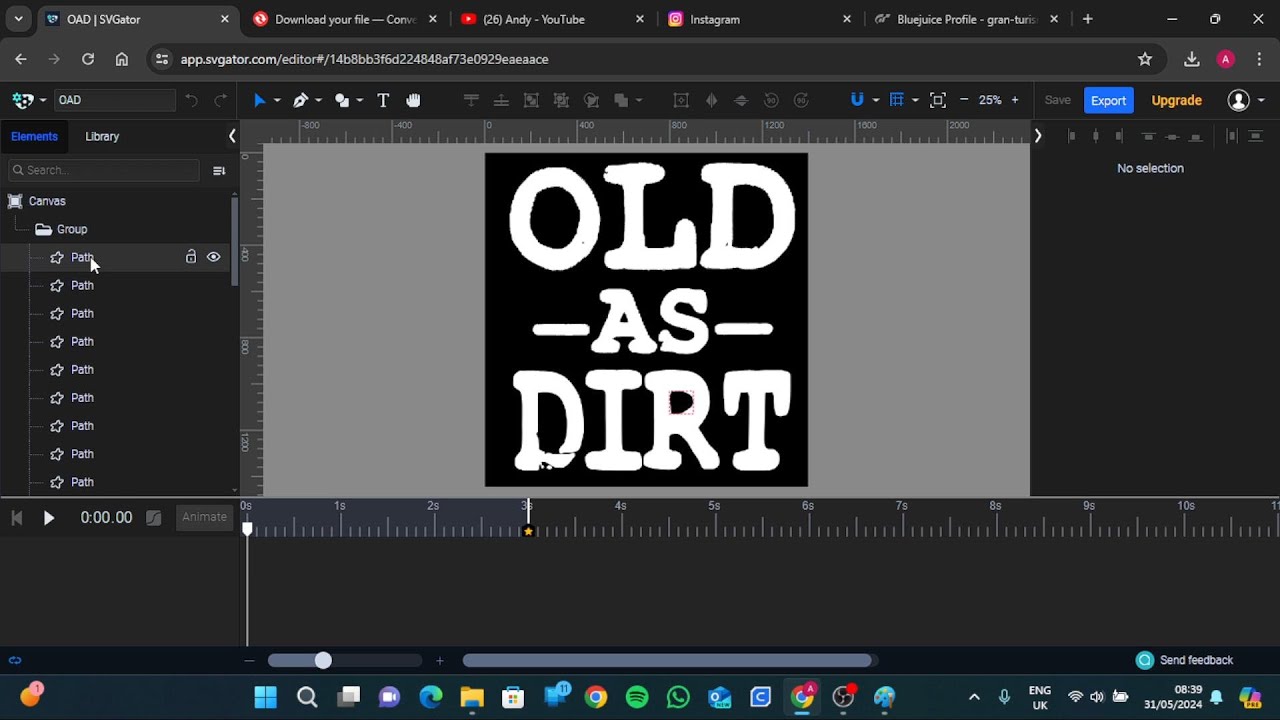Select the Canvas item in the Elements tree

pos(47,201)
